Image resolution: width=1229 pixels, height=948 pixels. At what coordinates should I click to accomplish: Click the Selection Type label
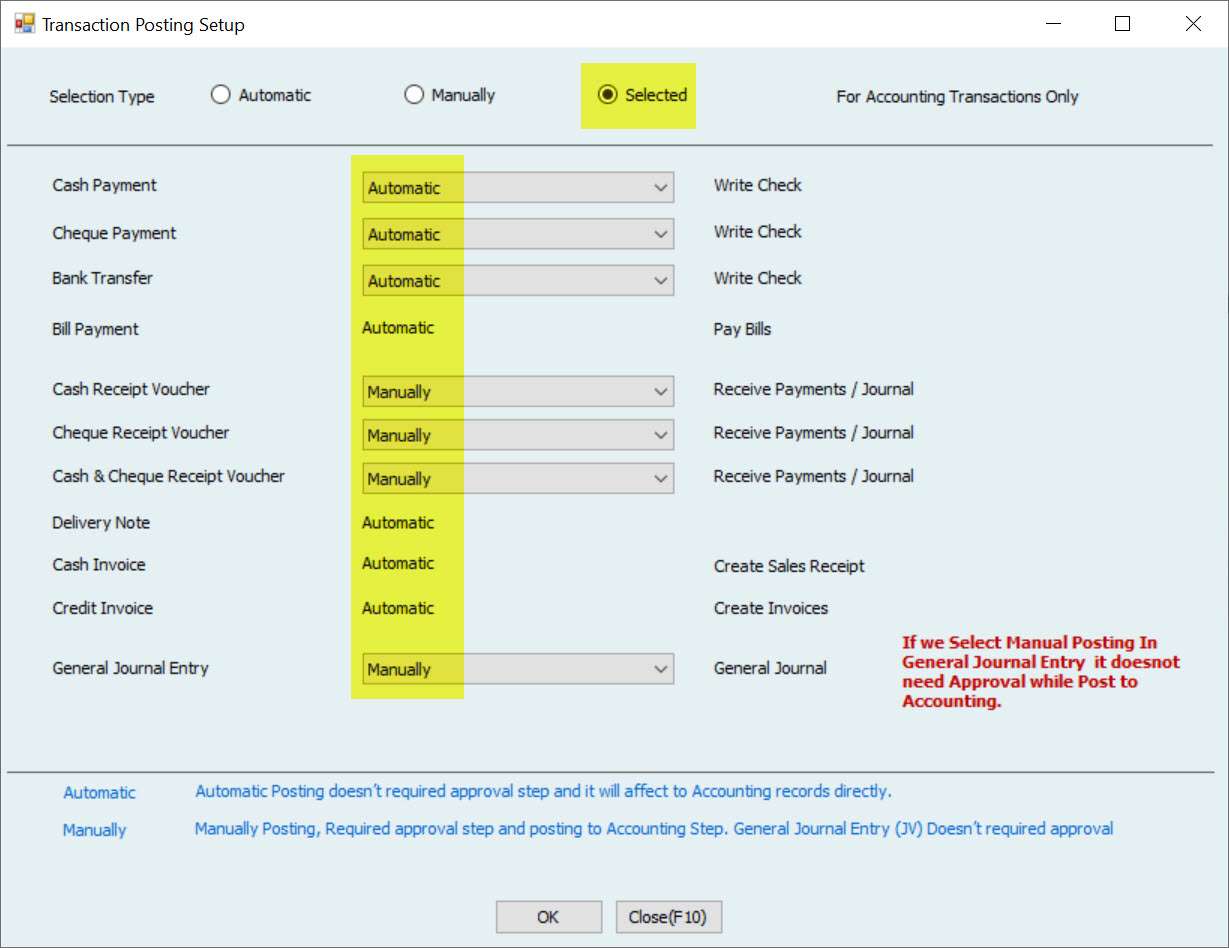102,97
